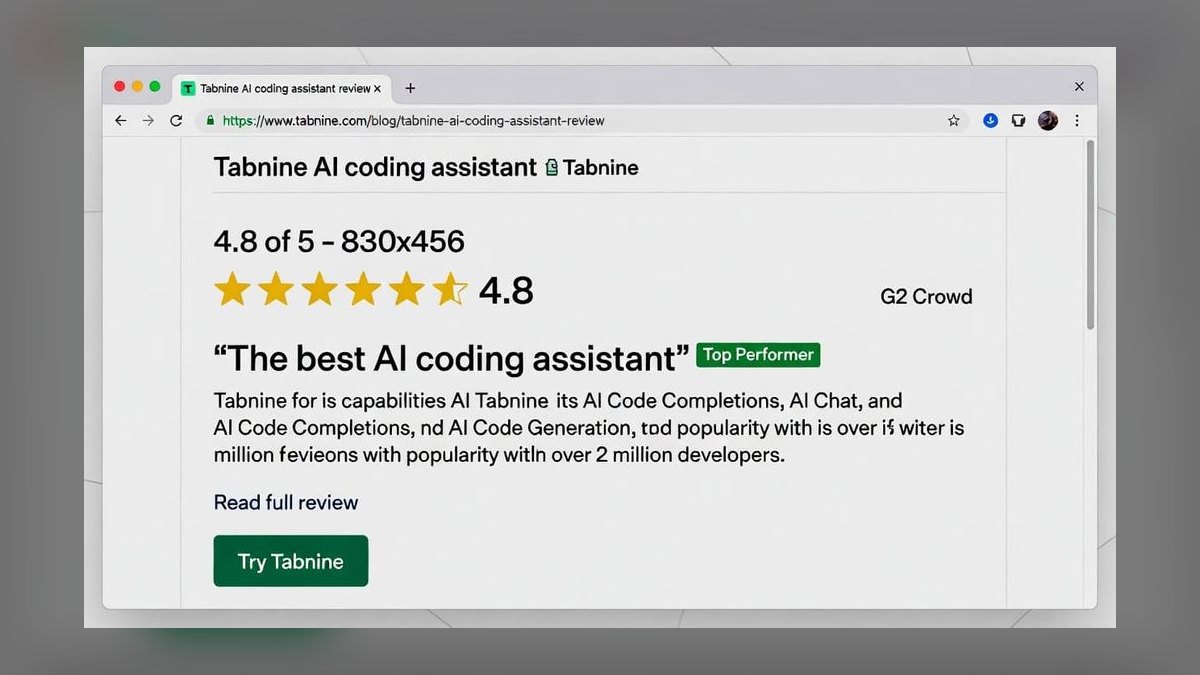This screenshot has width=1200, height=675.
Task: Click the Tabnine AI coding assistant heading
Action: pyautogui.click(x=375, y=167)
